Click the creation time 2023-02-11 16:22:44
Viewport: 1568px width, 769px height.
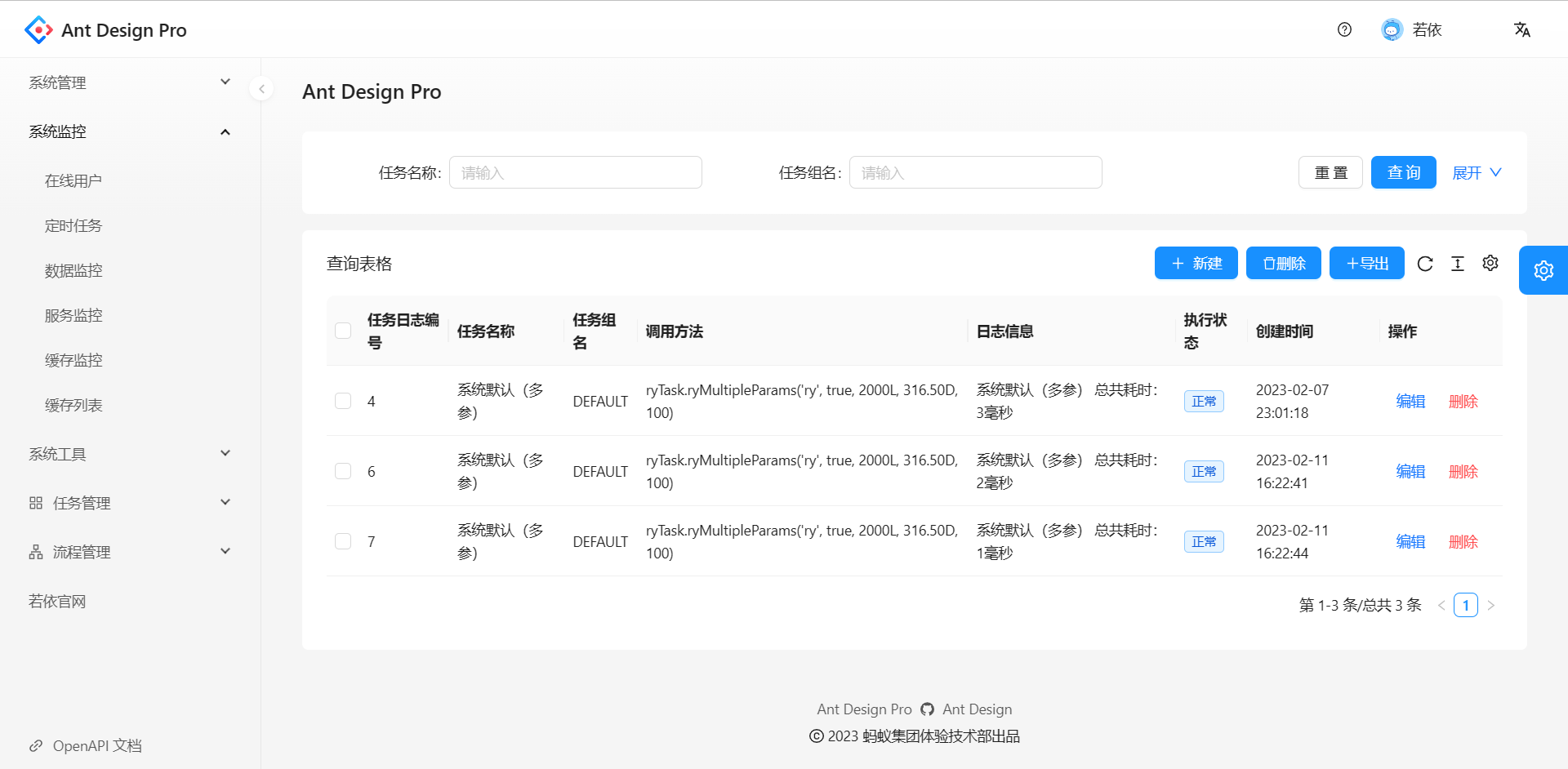pyautogui.click(x=1293, y=541)
